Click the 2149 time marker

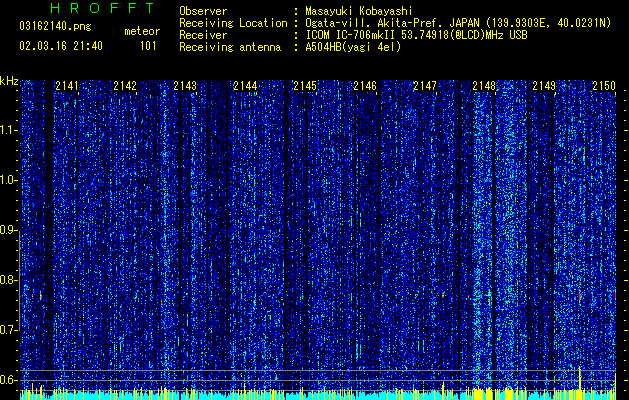544,86
